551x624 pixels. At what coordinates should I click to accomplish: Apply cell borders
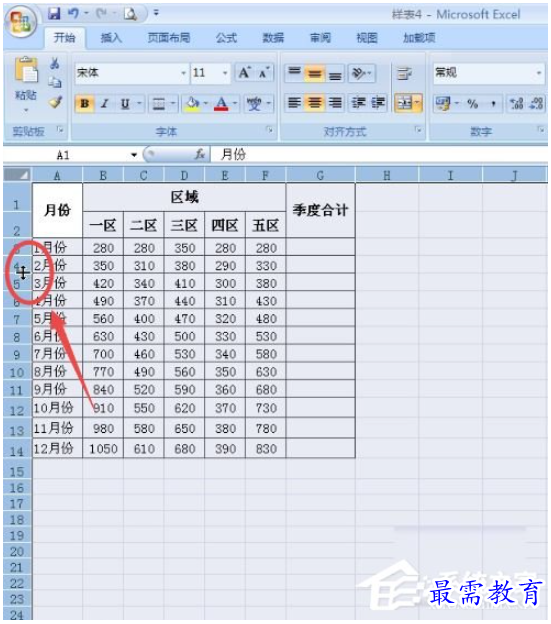pos(159,104)
